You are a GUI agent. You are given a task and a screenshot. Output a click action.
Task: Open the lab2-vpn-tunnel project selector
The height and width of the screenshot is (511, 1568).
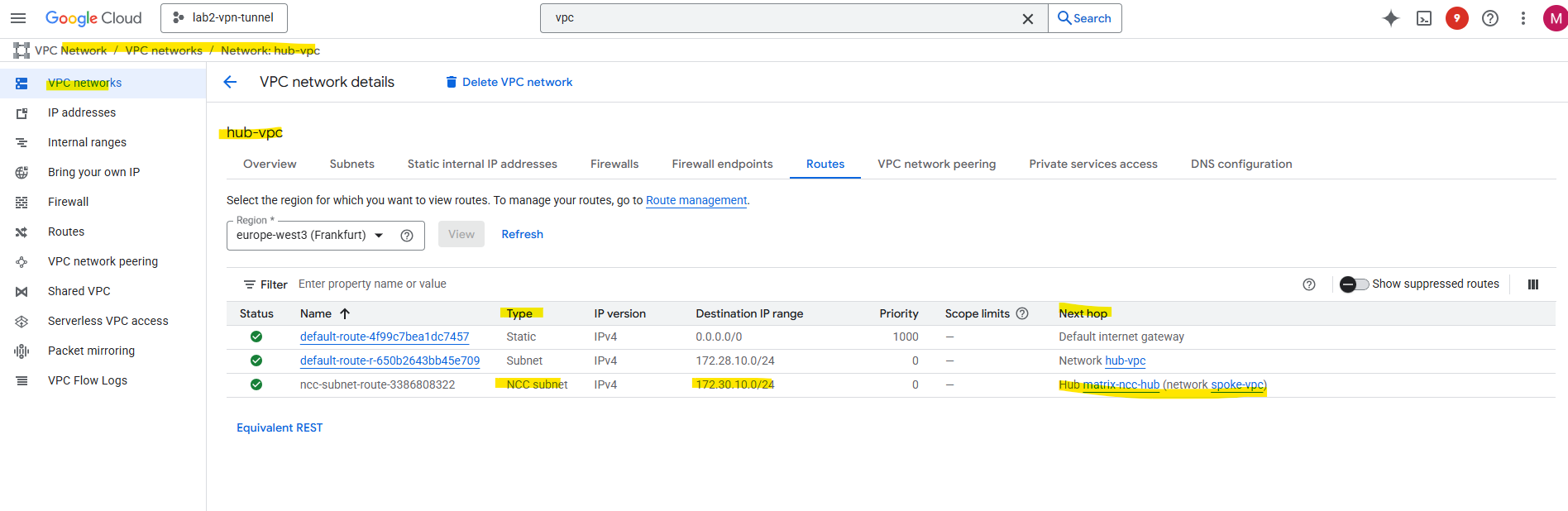[x=224, y=18]
